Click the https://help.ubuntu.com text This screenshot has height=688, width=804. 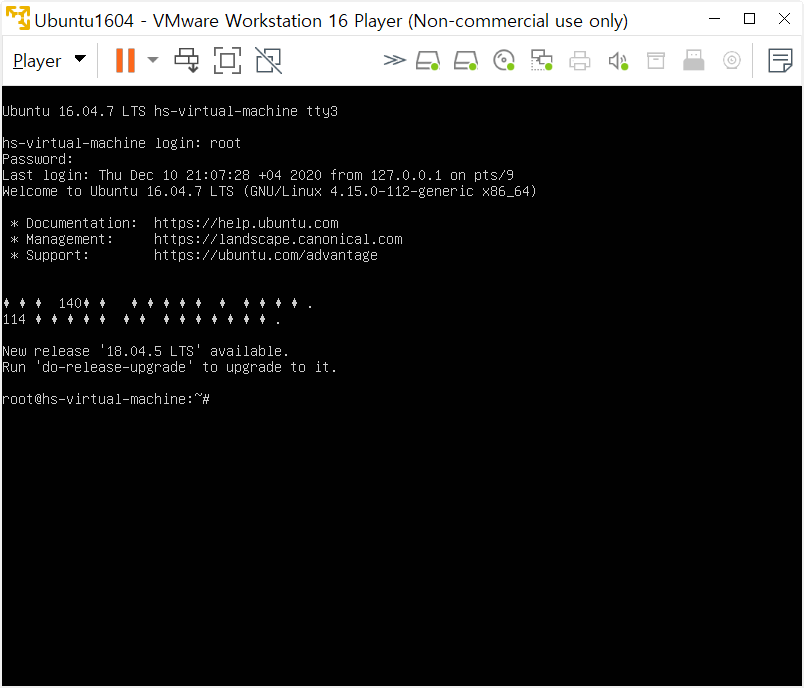tap(246, 224)
